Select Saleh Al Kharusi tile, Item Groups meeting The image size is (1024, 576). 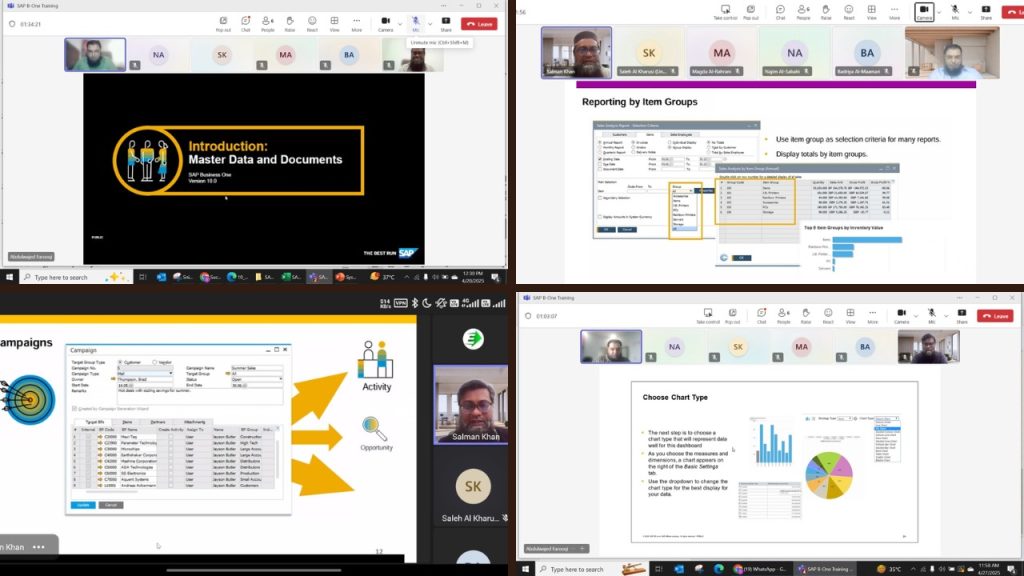tap(648, 54)
